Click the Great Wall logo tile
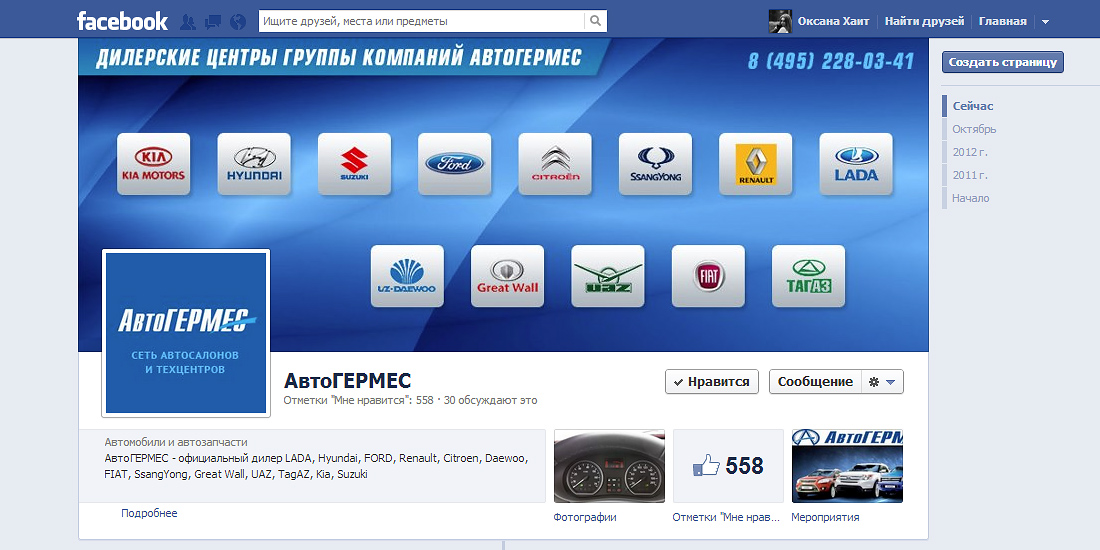1100x550 pixels. 507,276
